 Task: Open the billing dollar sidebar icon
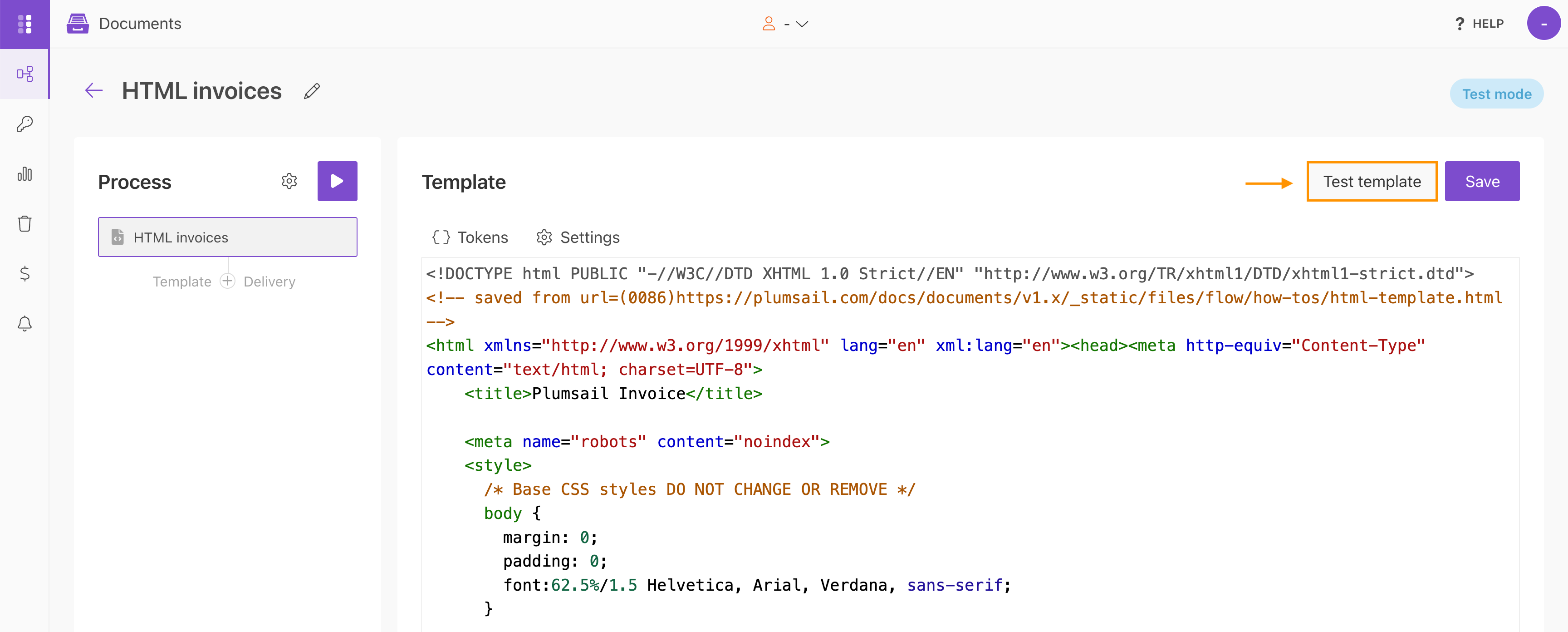click(24, 273)
